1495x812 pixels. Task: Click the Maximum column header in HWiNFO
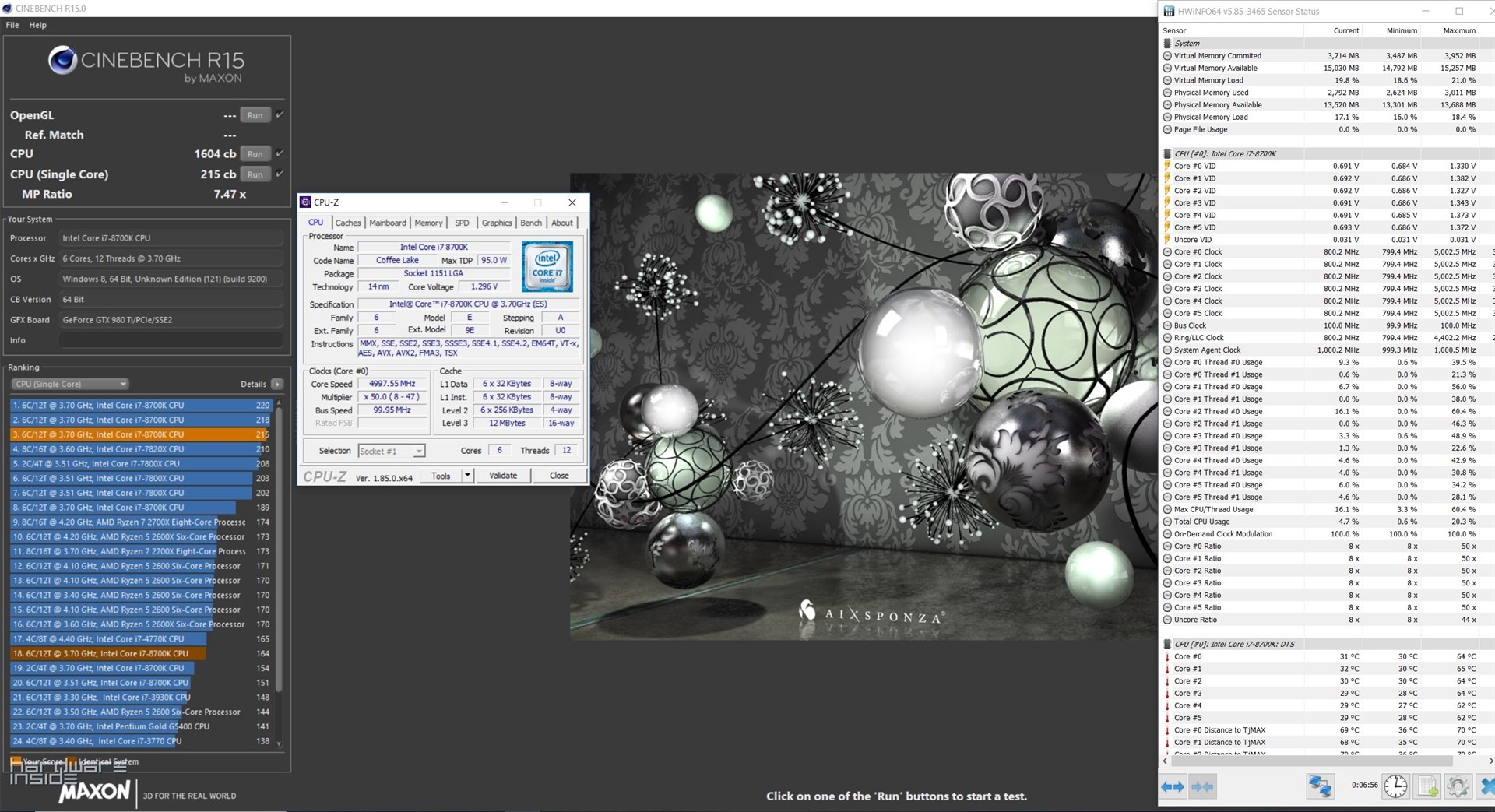(x=1458, y=30)
